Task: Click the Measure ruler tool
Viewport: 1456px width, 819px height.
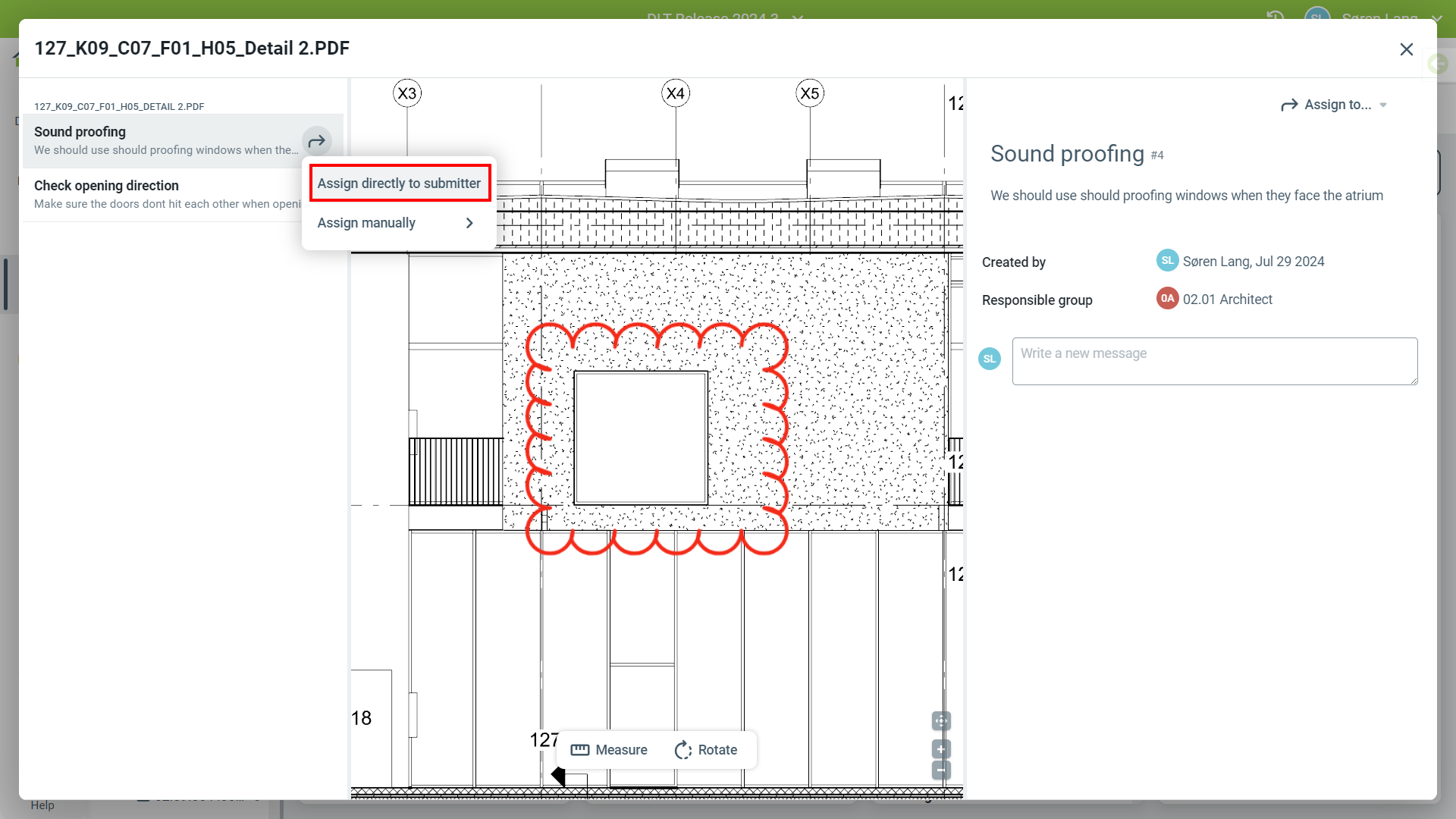Action: [609, 750]
